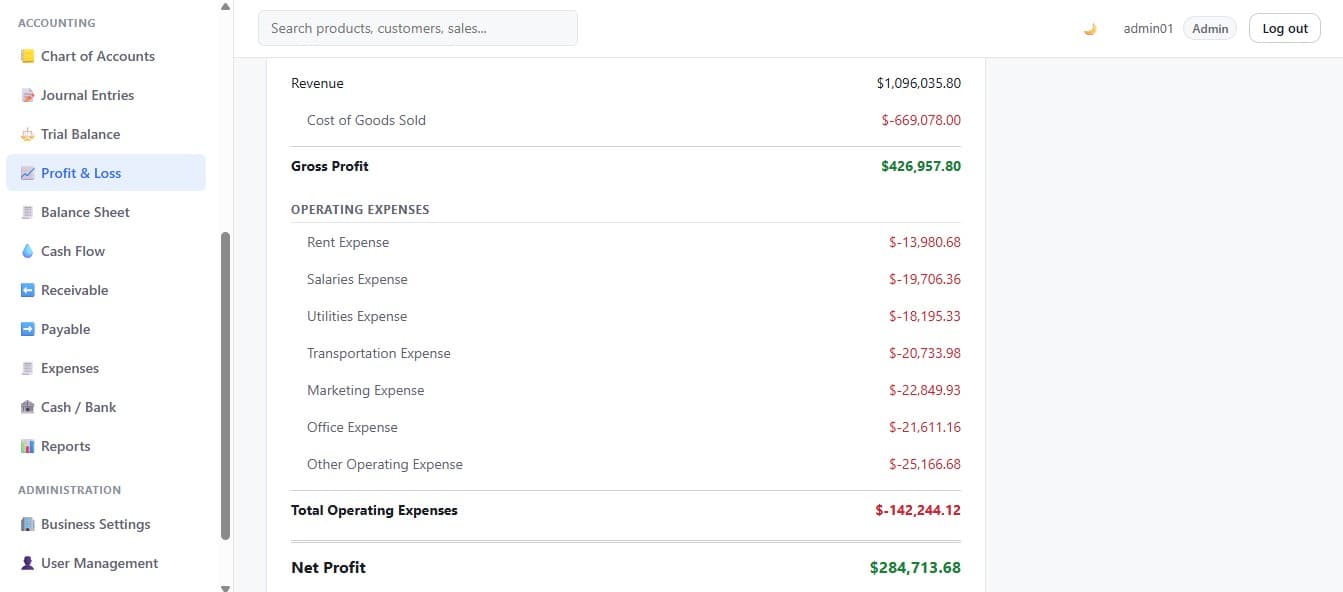Click the Utilities Expense row label
Screen dimensions: 1343x592
pos(357,316)
